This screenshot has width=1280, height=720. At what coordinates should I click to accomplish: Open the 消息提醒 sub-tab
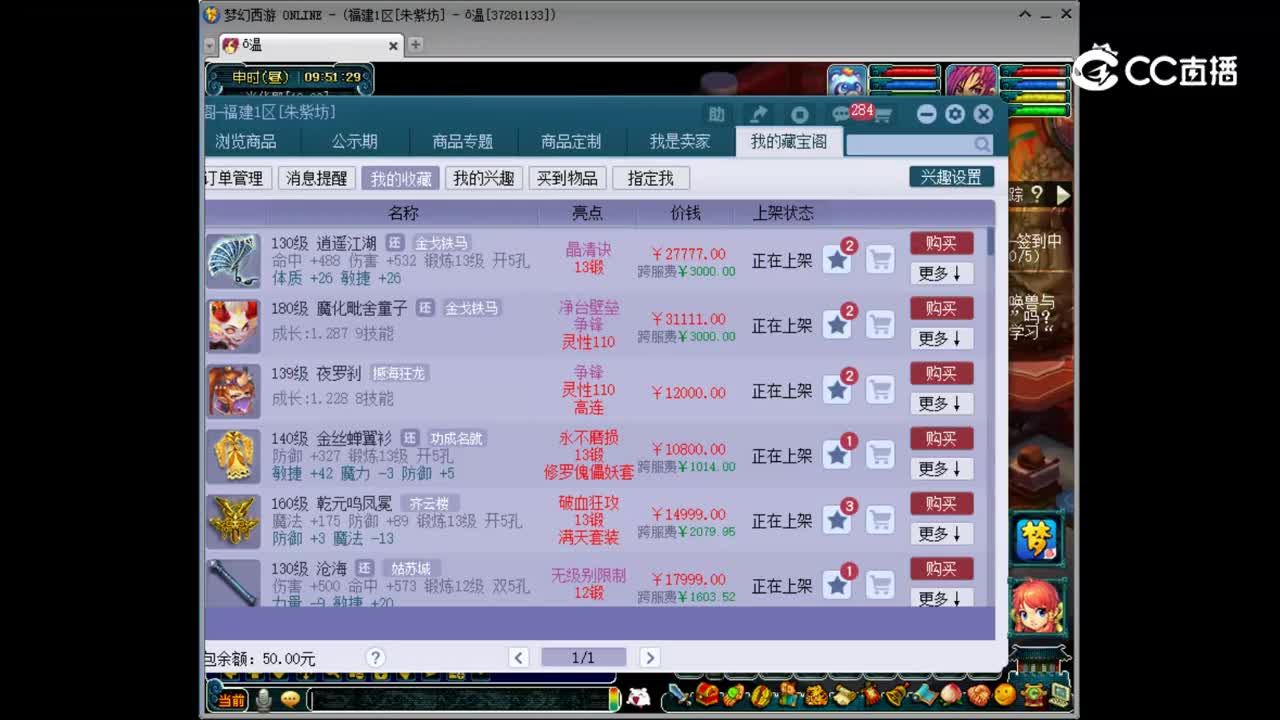coord(317,178)
